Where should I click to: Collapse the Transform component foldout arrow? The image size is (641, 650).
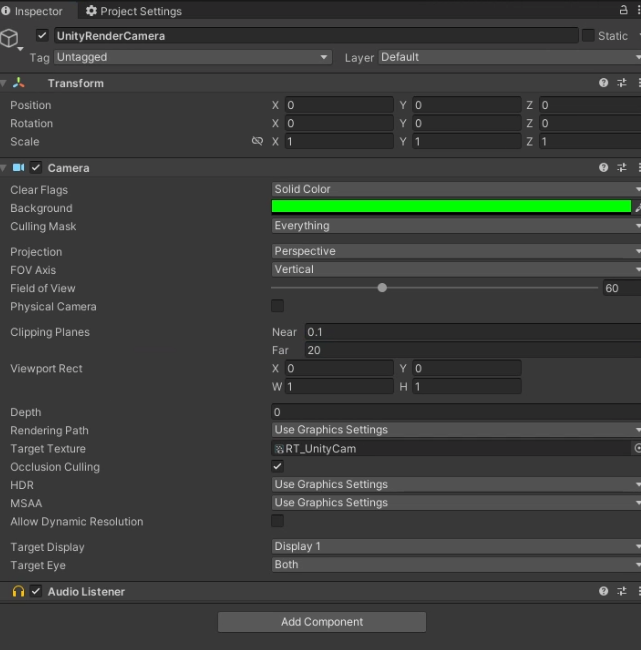3,83
